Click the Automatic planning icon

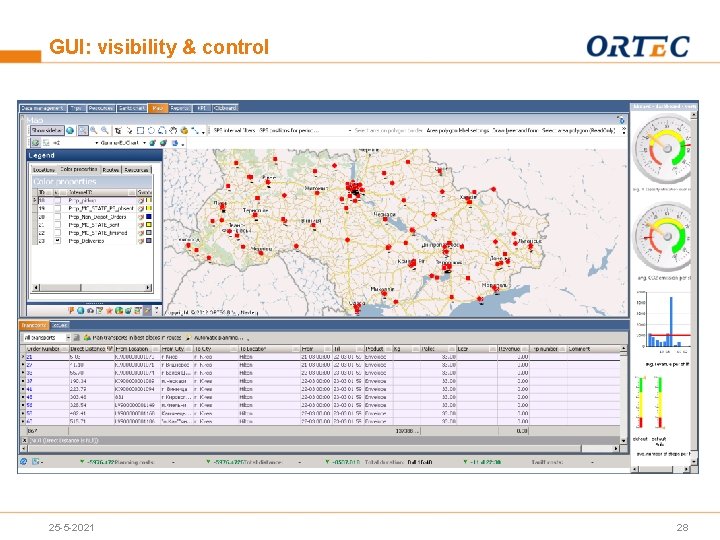click(x=188, y=338)
